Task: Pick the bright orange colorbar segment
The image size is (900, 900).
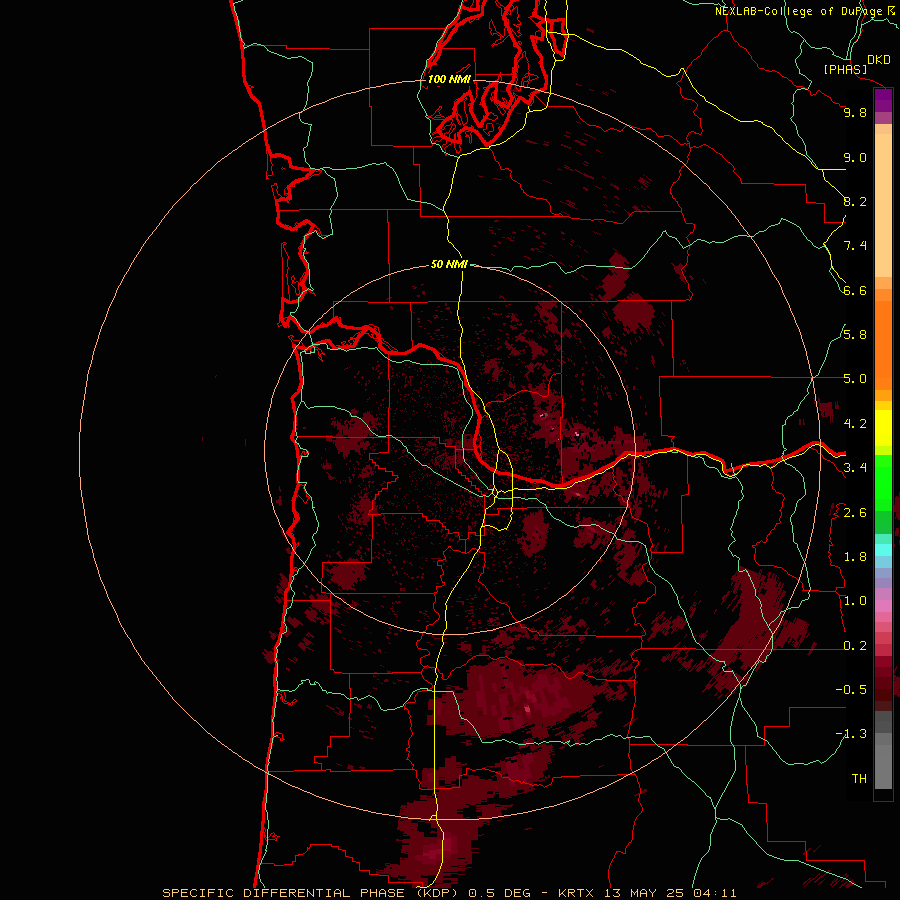Action: click(x=883, y=346)
